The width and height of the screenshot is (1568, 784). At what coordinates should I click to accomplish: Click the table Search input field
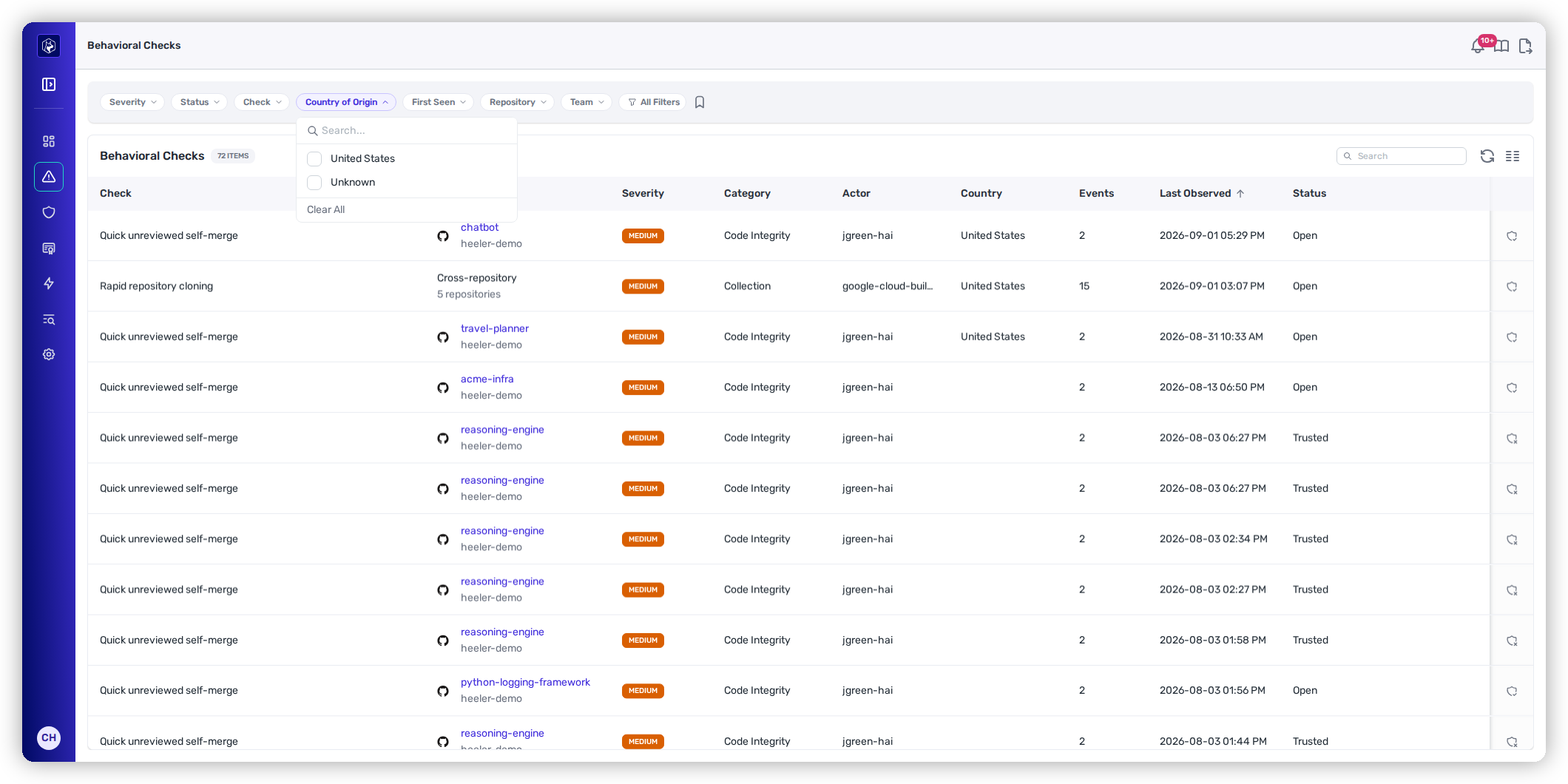[1402, 156]
